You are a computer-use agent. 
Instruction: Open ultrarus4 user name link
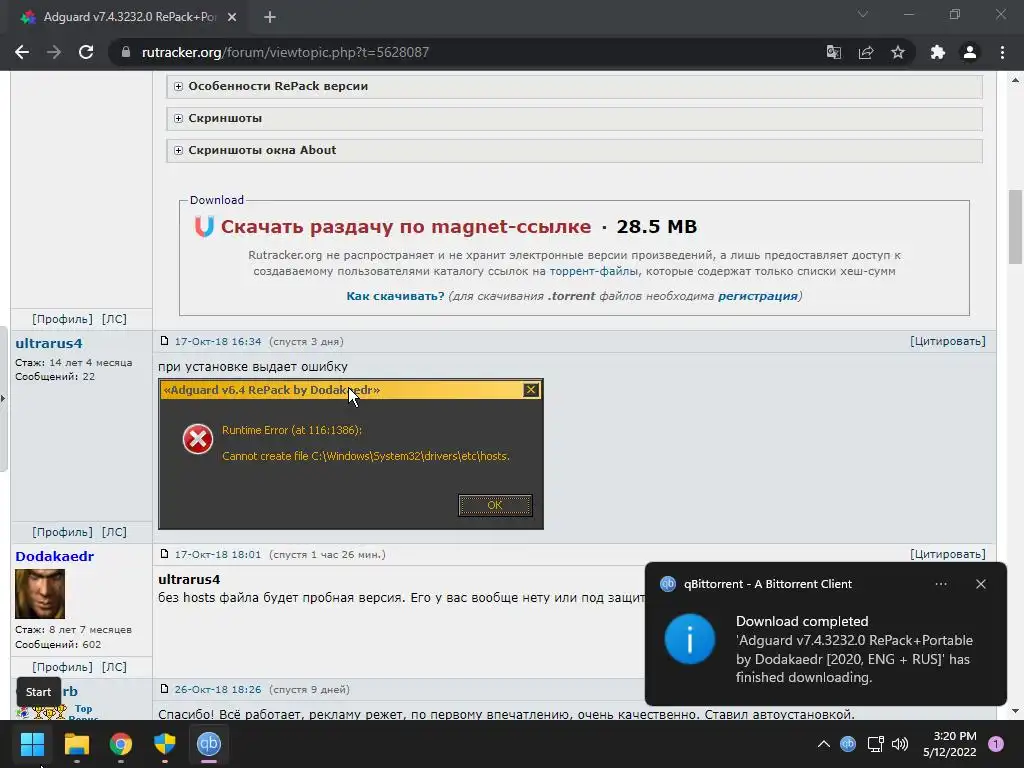click(x=49, y=344)
